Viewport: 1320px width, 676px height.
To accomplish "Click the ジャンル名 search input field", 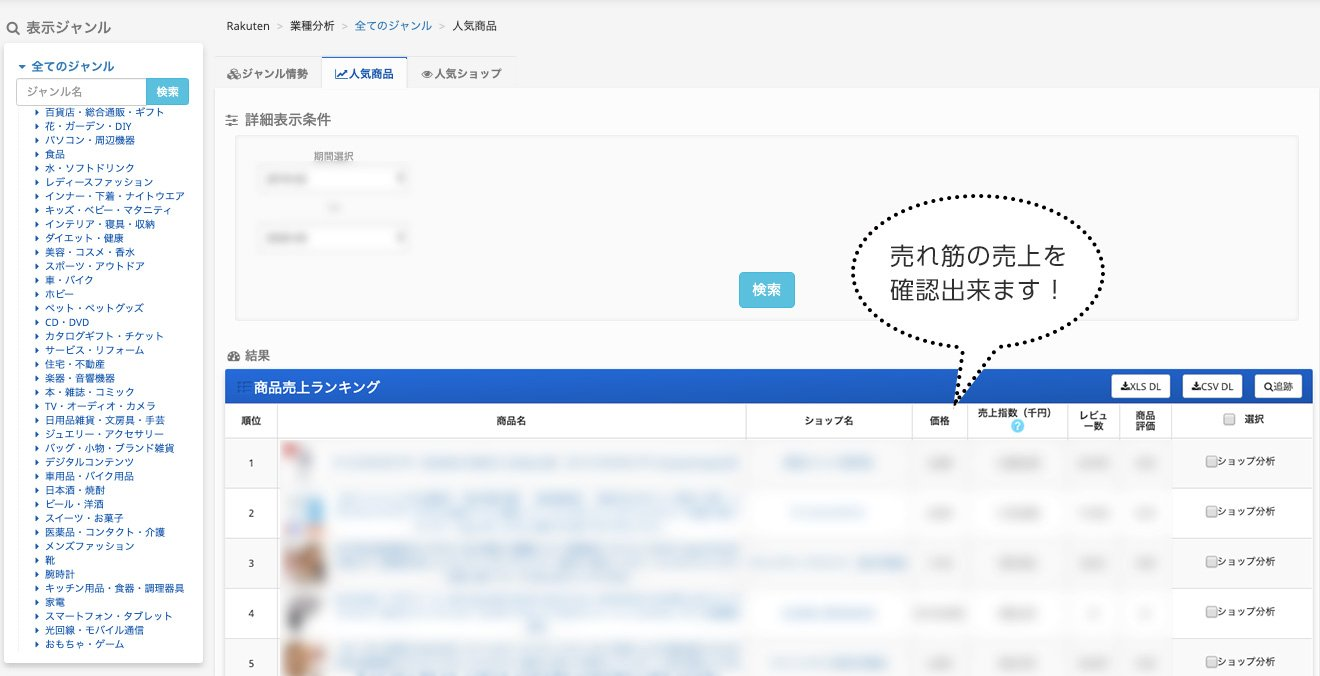I will click(x=81, y=92).
